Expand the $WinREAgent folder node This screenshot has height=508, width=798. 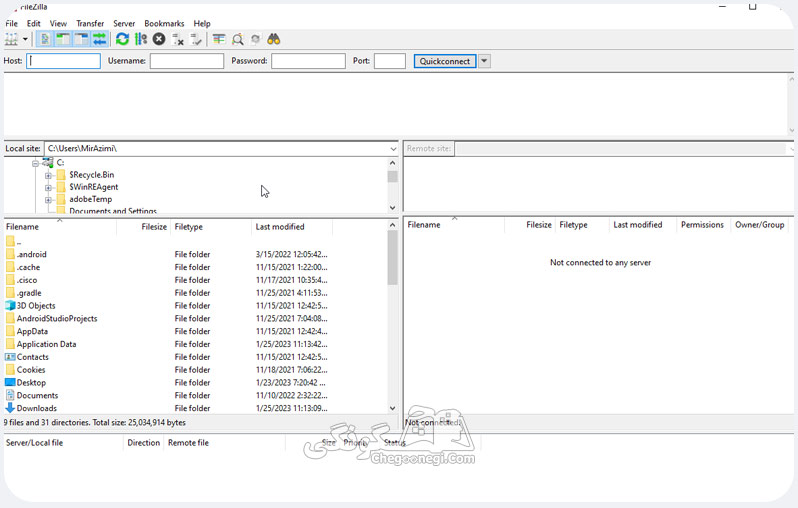coord(48,187)
